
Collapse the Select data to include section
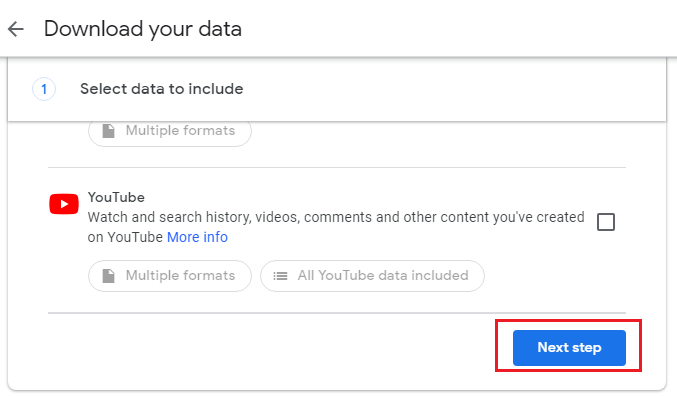coord(337,89)
